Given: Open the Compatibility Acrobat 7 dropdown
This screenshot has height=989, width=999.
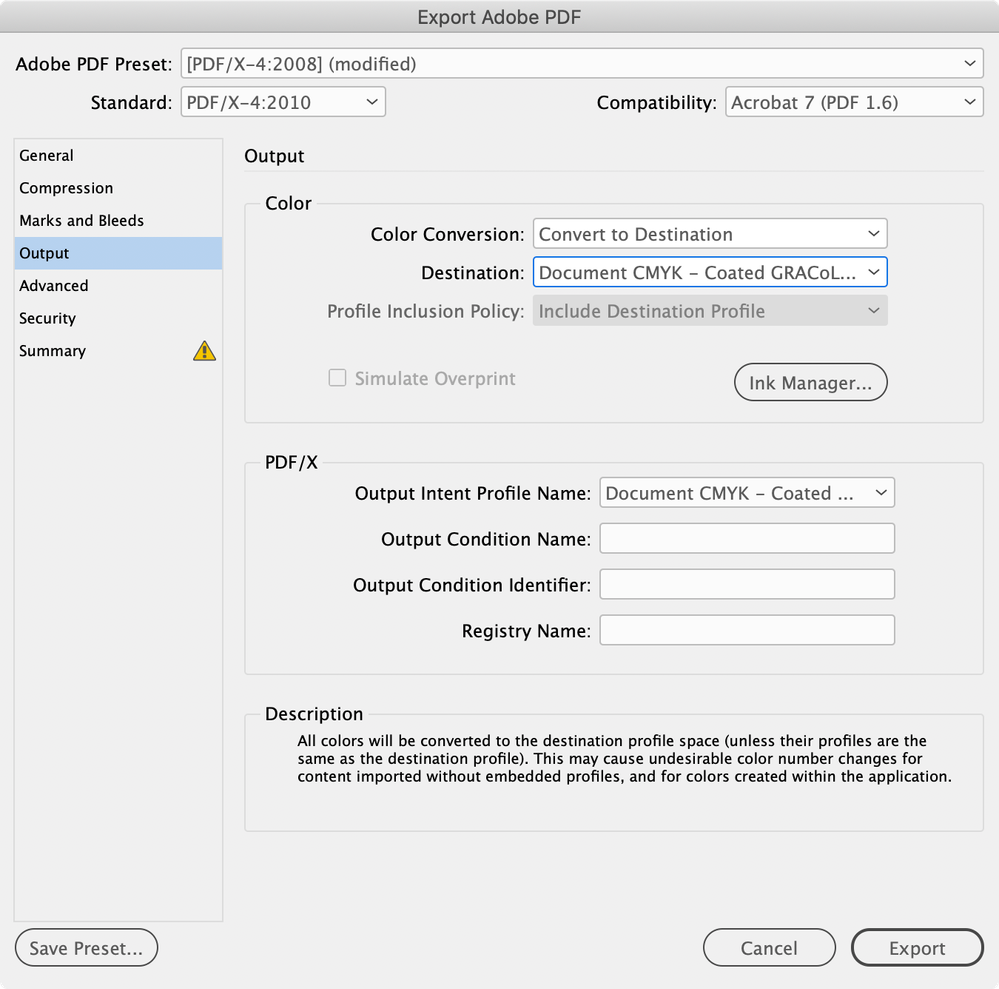Looking at the screenshot, I should tap(854, 102).
